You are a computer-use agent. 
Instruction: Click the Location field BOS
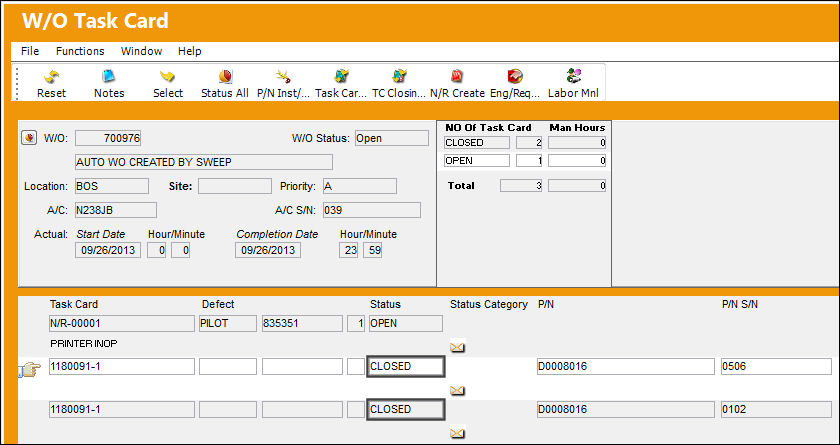coord(112,186)
